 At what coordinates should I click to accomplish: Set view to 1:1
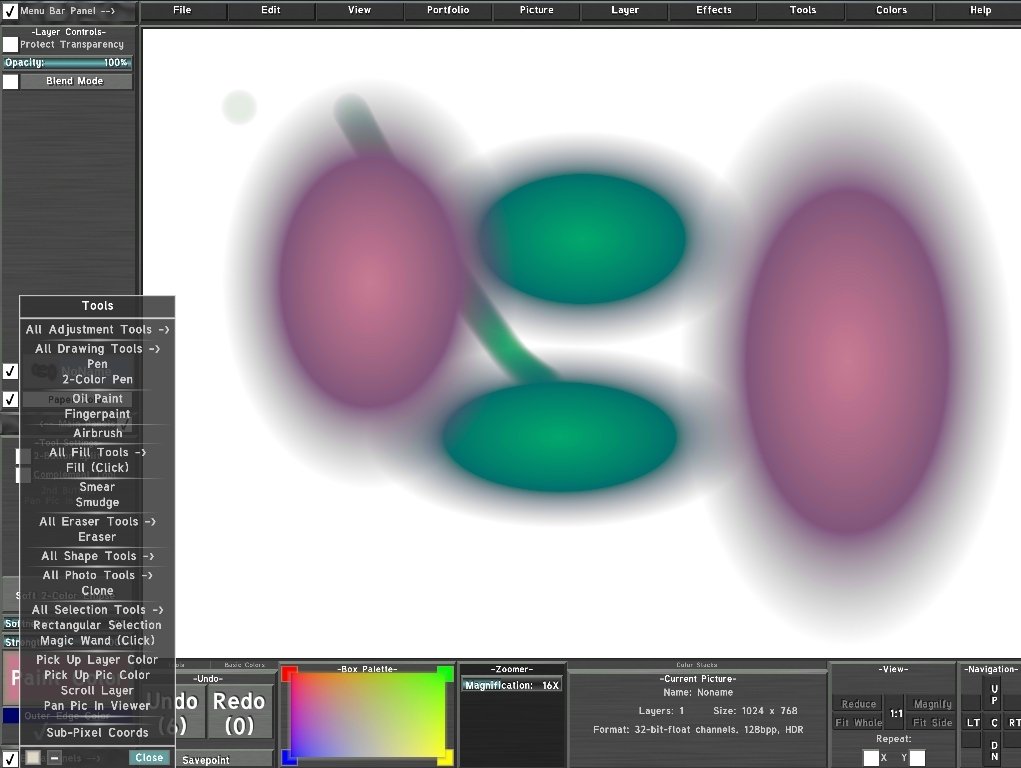coord(897,713)
